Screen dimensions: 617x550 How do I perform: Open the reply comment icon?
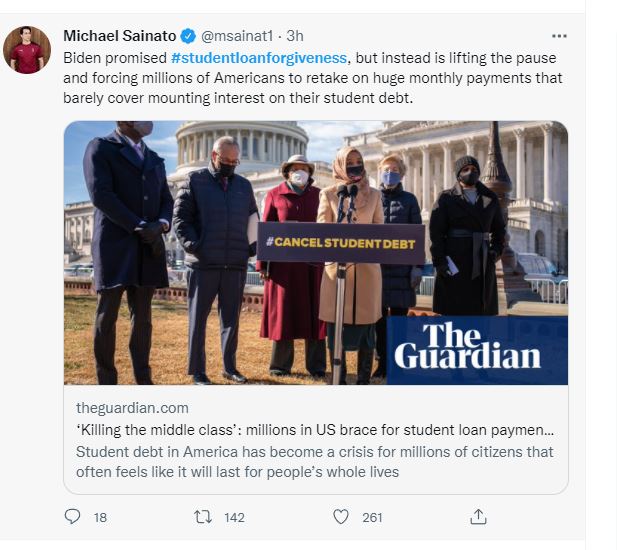[x=72, y=517]
